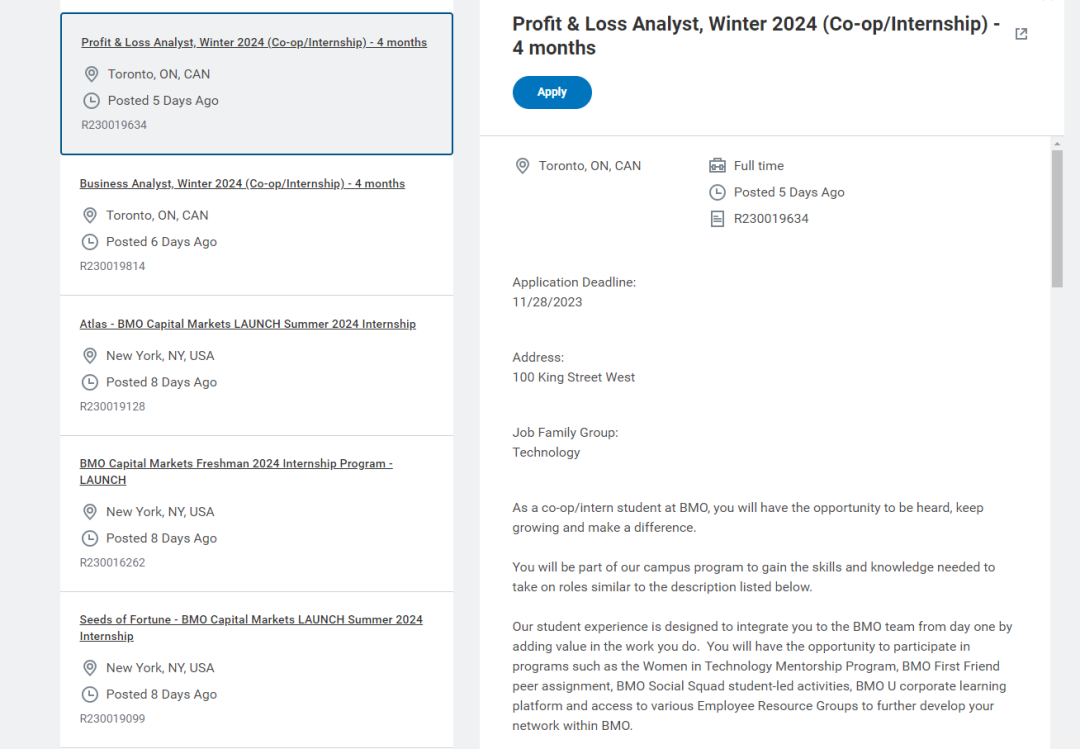Click the Profit & Loss Analyst heading in details
Viewport: 1080px width, 749px height.
(756, 36)
